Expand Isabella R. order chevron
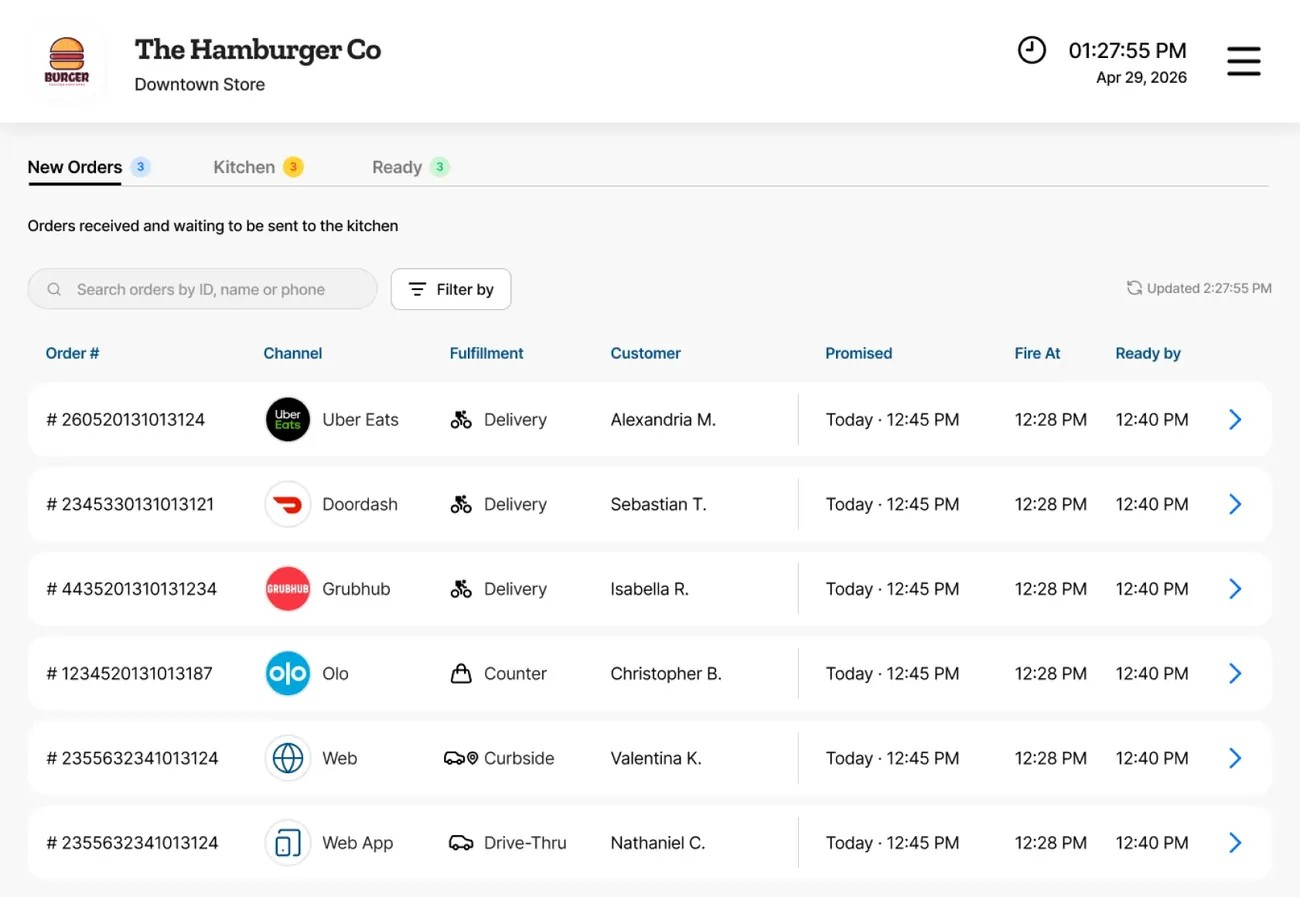The image size is (1300, 897). [x=1235, y=589]
